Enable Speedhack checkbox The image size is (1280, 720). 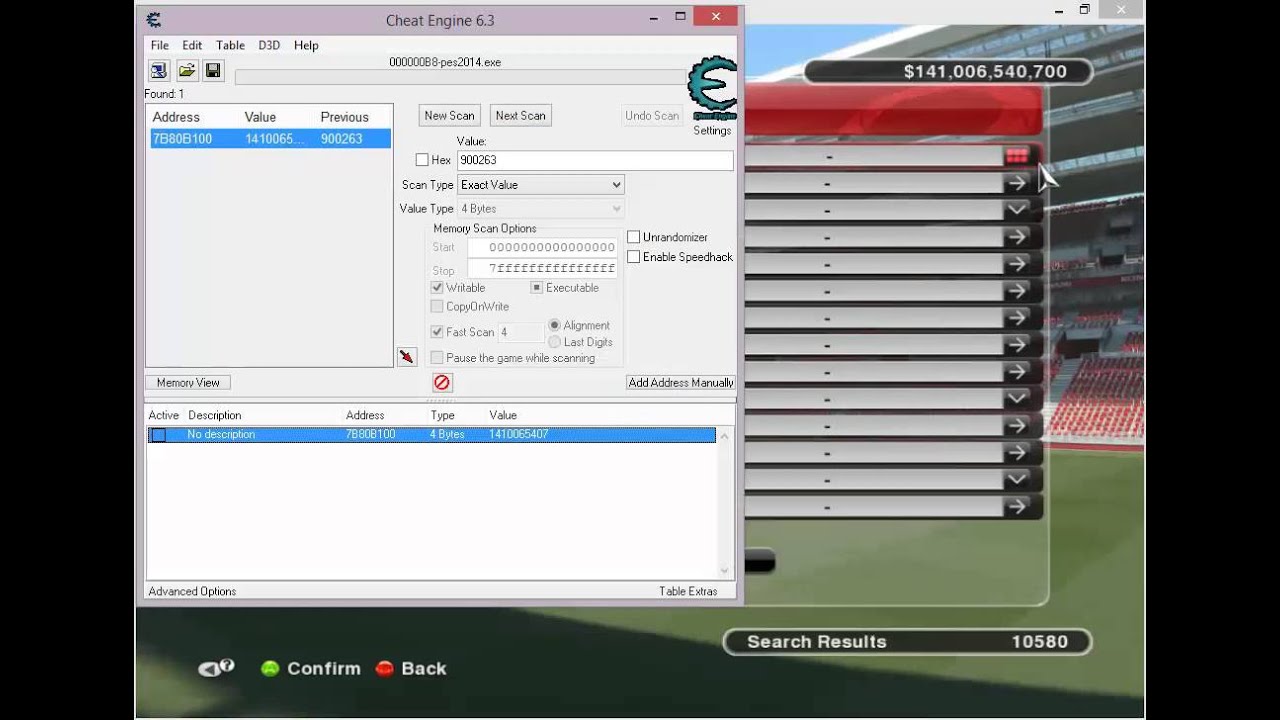(x=633, y=257)
